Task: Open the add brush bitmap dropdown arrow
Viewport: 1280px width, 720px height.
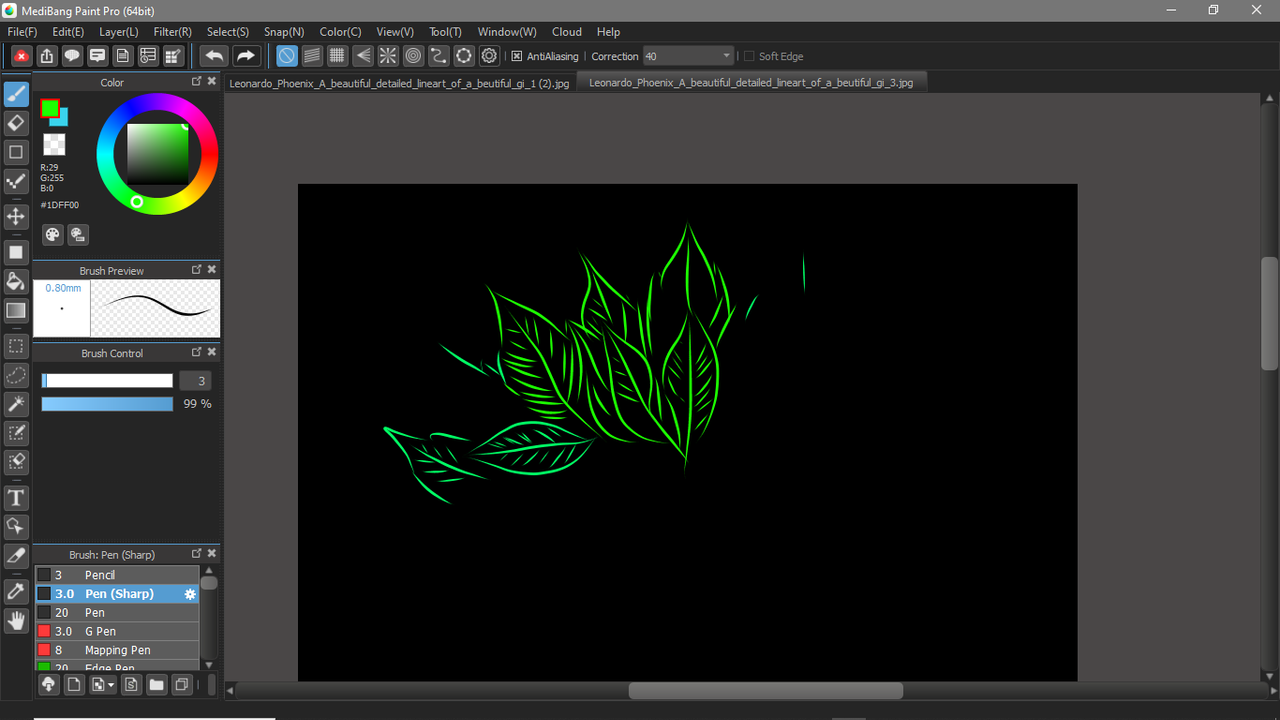Action: [111, 685]
